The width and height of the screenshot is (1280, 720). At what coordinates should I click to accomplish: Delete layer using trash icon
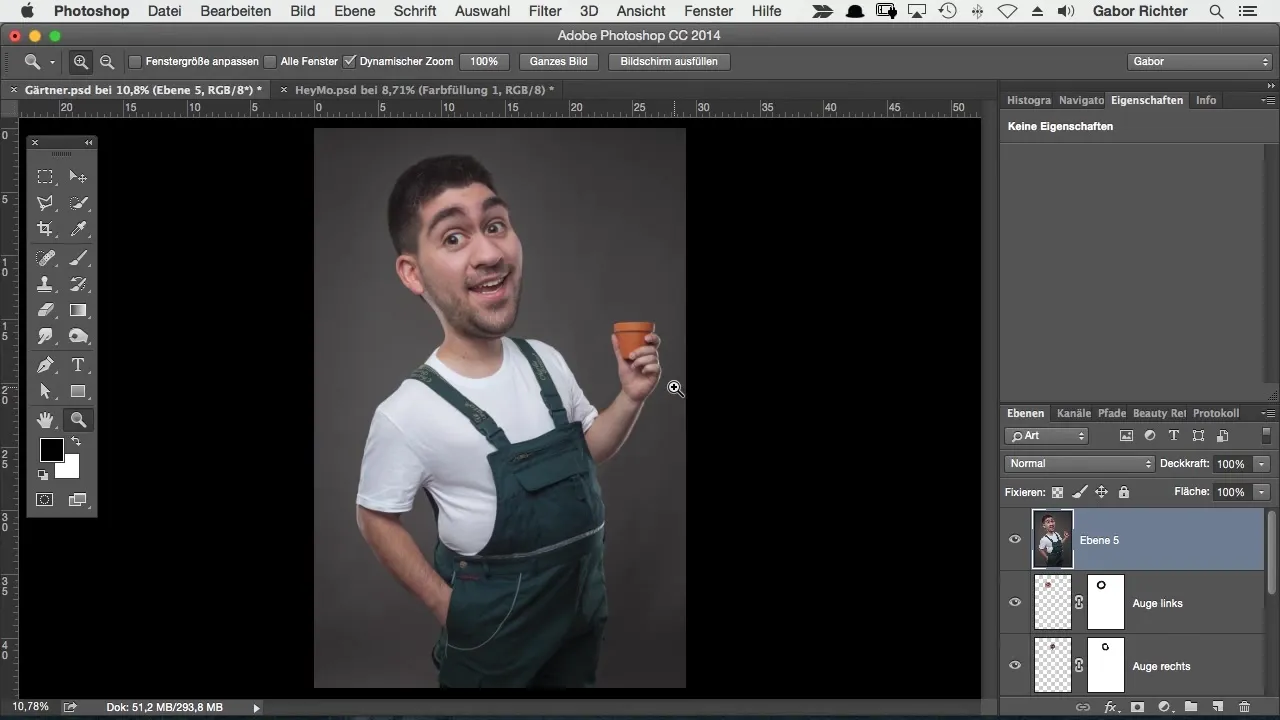point(1245,707)
